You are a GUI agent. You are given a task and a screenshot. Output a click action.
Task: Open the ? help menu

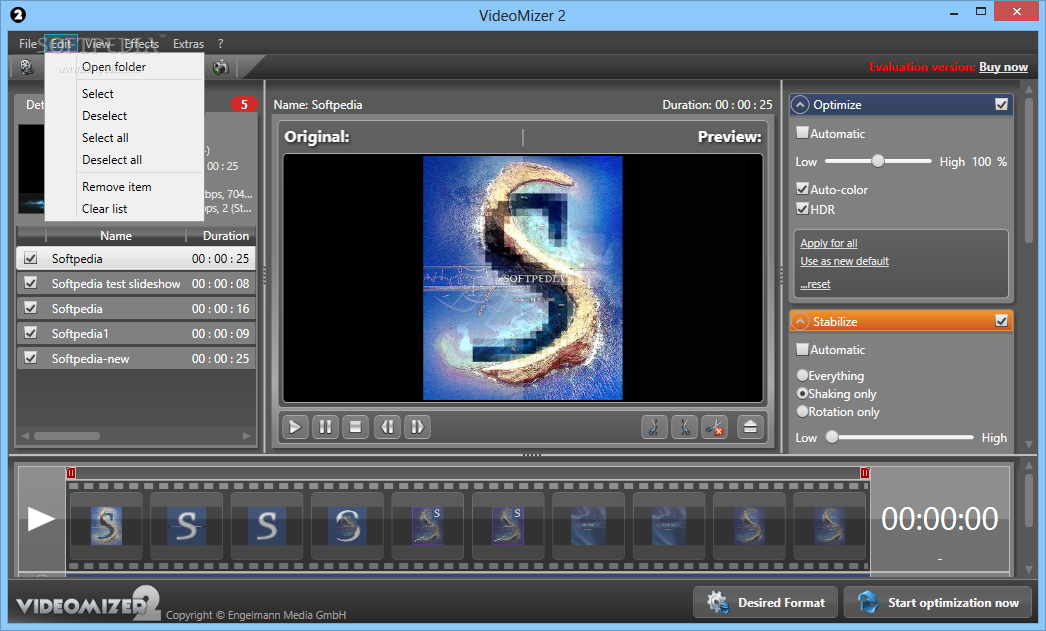pos(220,44)
